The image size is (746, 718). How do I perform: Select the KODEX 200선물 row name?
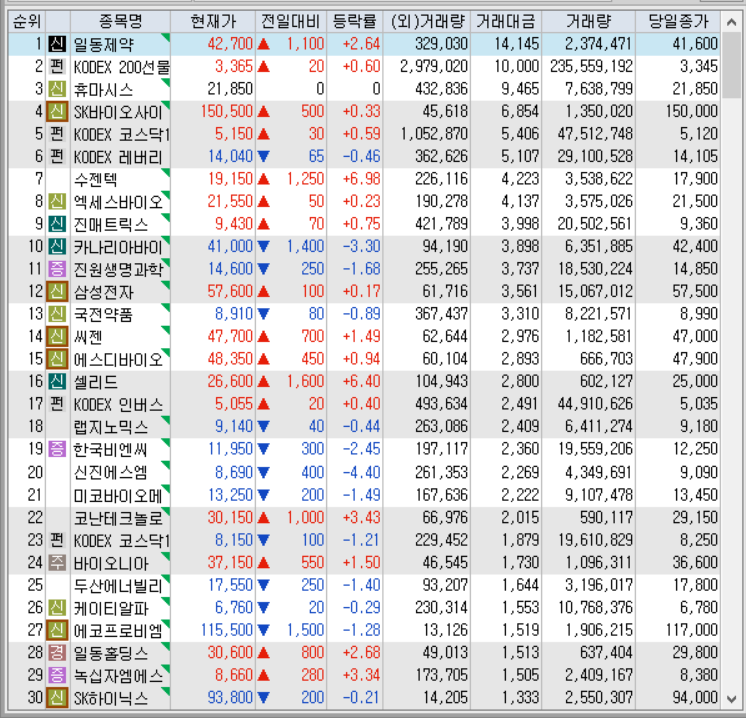click(x=121, y=67)
